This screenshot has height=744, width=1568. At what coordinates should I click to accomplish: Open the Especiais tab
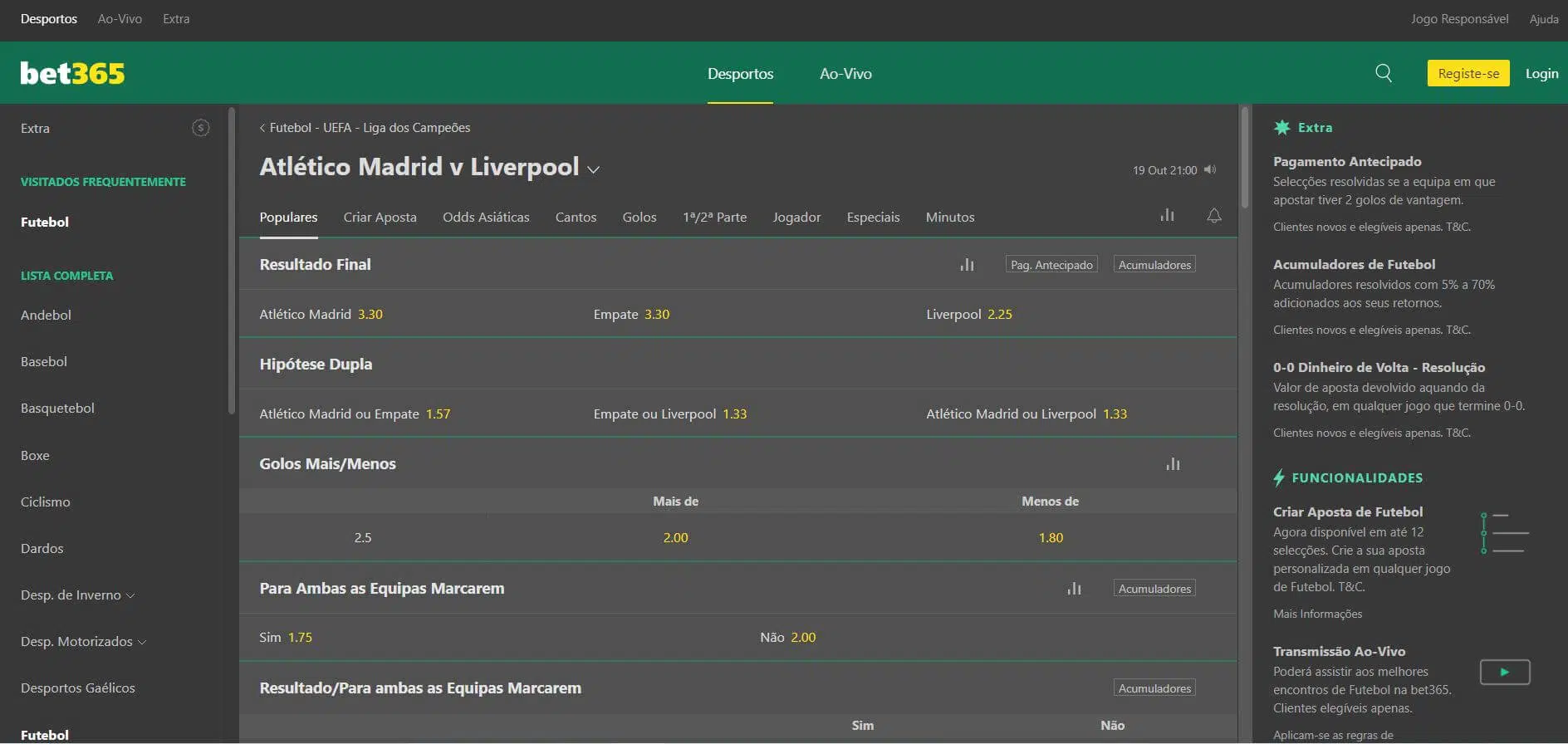873,217
